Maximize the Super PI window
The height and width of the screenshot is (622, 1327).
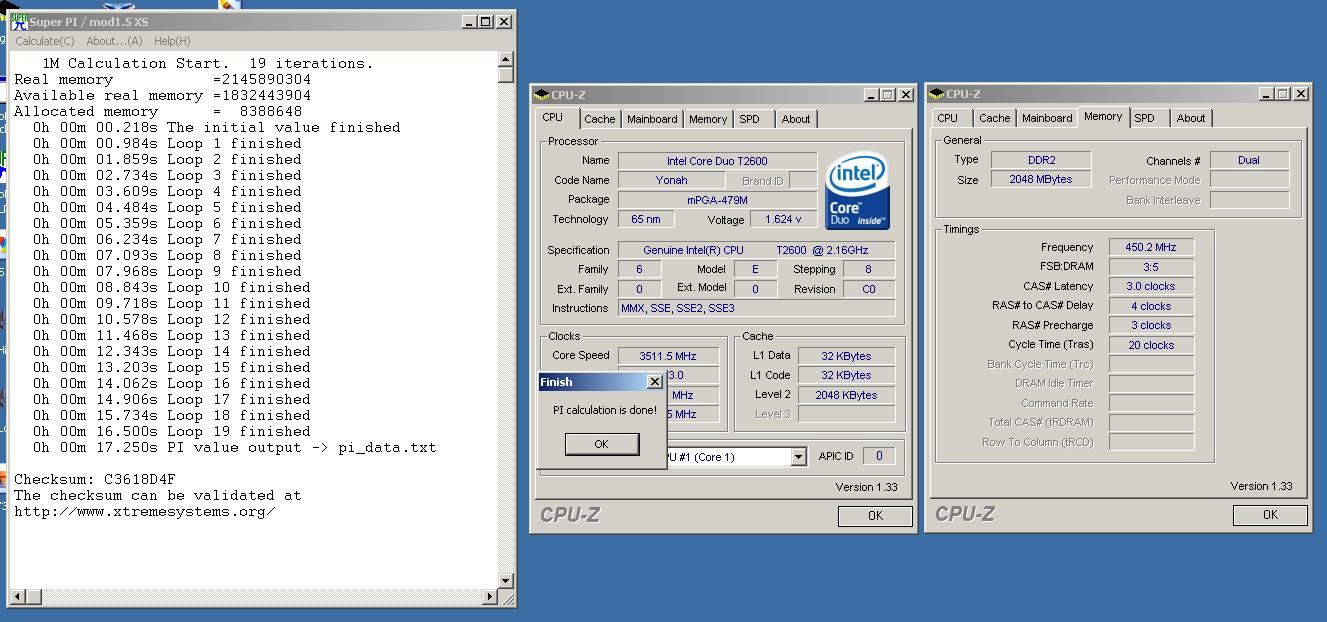click(486, 21)
